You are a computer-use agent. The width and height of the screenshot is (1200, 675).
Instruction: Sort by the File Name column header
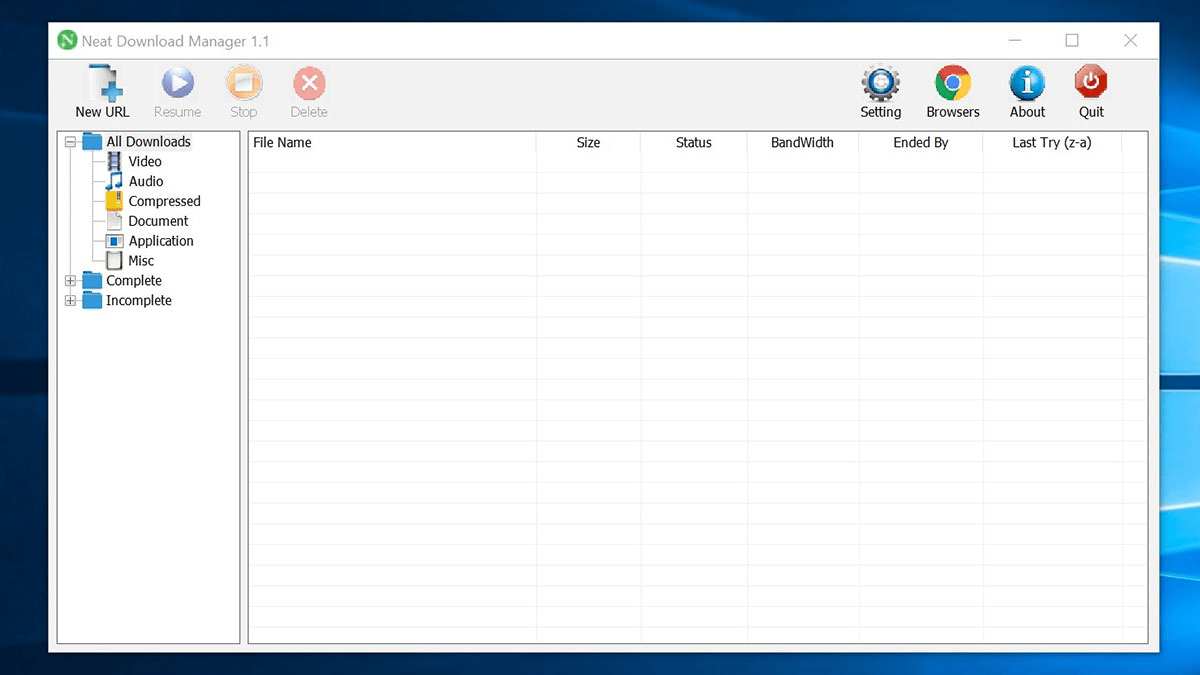click(x=282, y=143)
